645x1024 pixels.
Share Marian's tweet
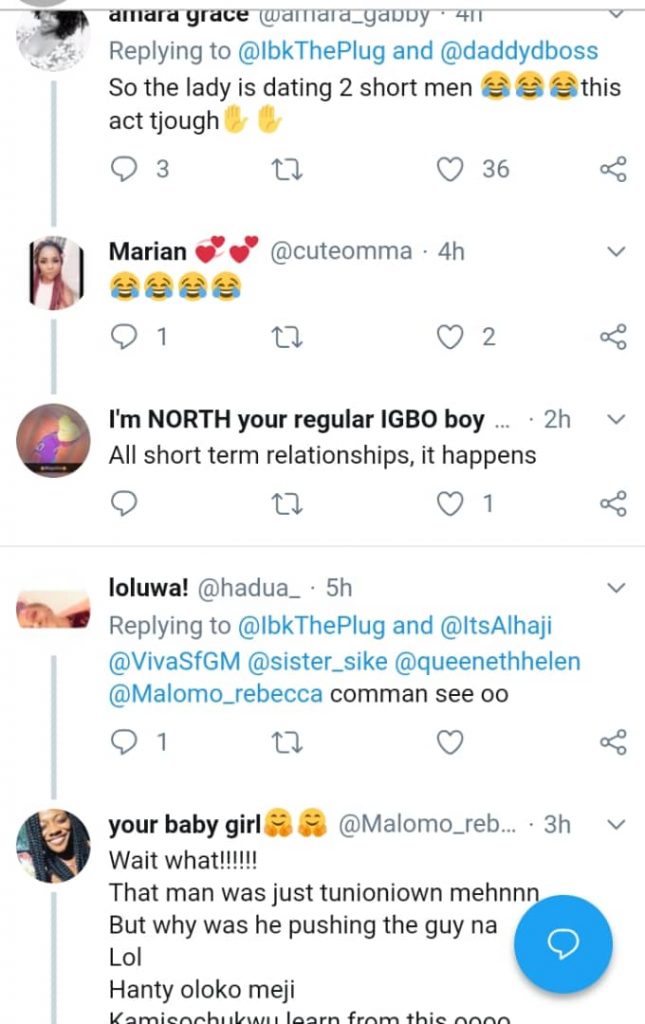coord(612,337)
